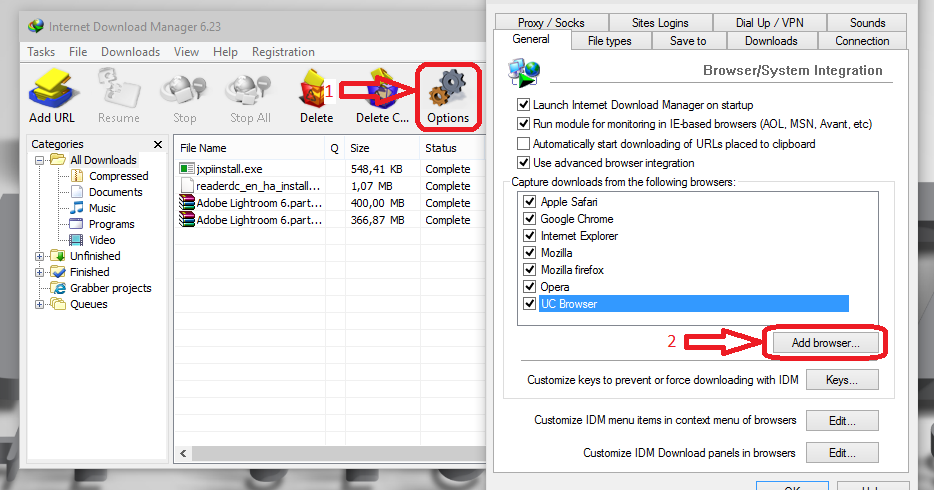The width and height of the screenshot is (934, 490).
Task: Toggle Launch Internet Download Manager on startup
Action: (523, 105)
